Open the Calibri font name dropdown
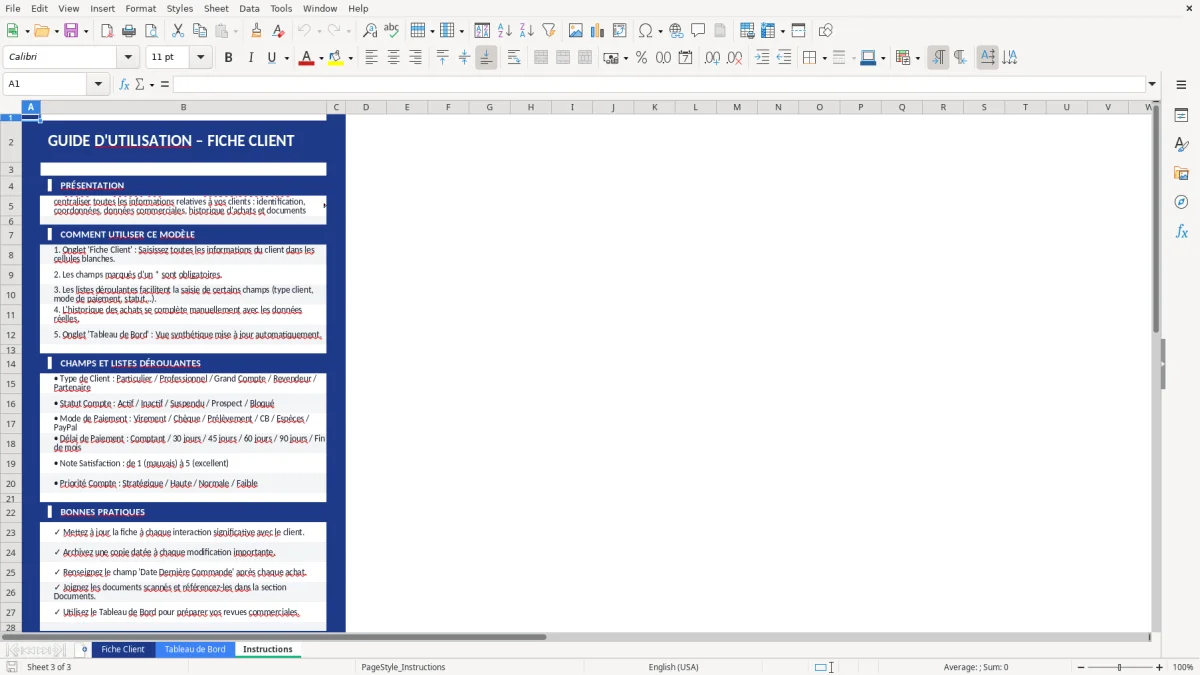 [x=127, y=57]
